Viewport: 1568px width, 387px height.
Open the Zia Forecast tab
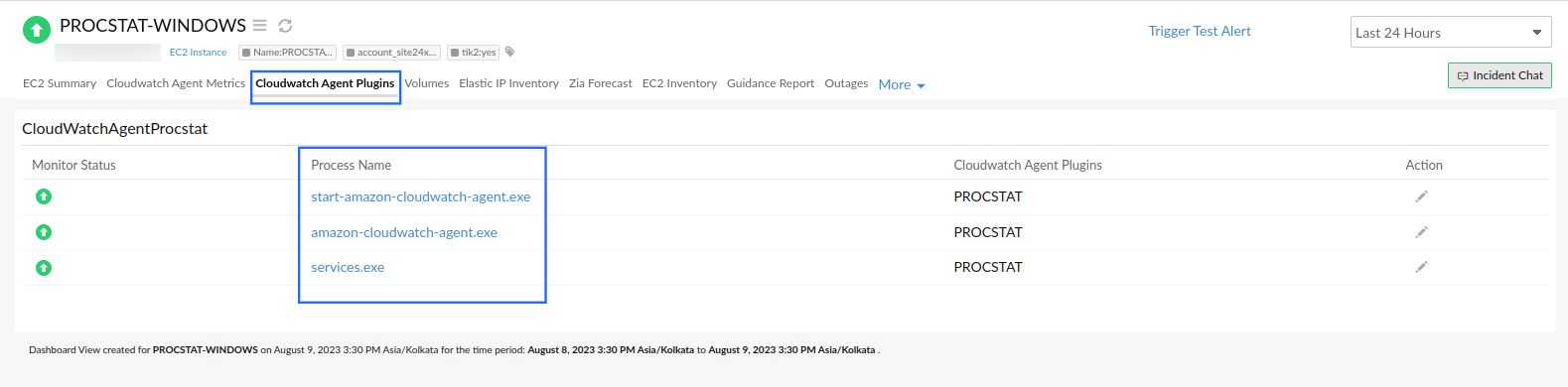tap(601, 83)
